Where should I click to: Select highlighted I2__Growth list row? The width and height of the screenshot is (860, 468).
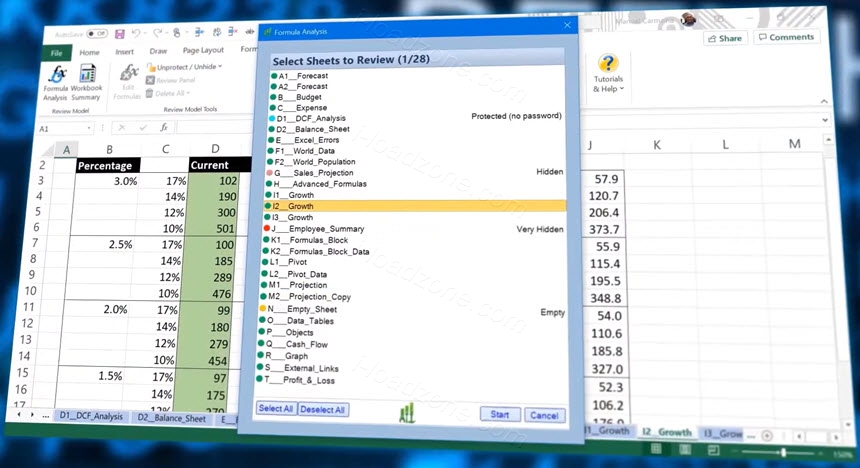pos(415,206)
